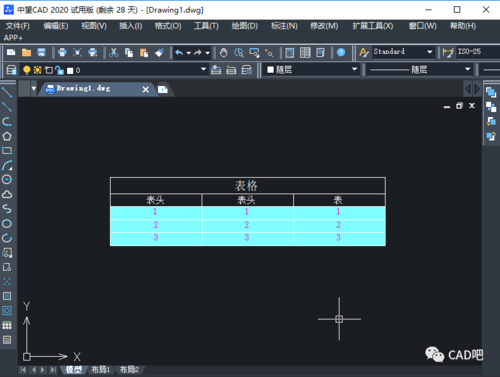Open the 绘图(D) menu
Screen dimensions: 500x377
(245, 26)
